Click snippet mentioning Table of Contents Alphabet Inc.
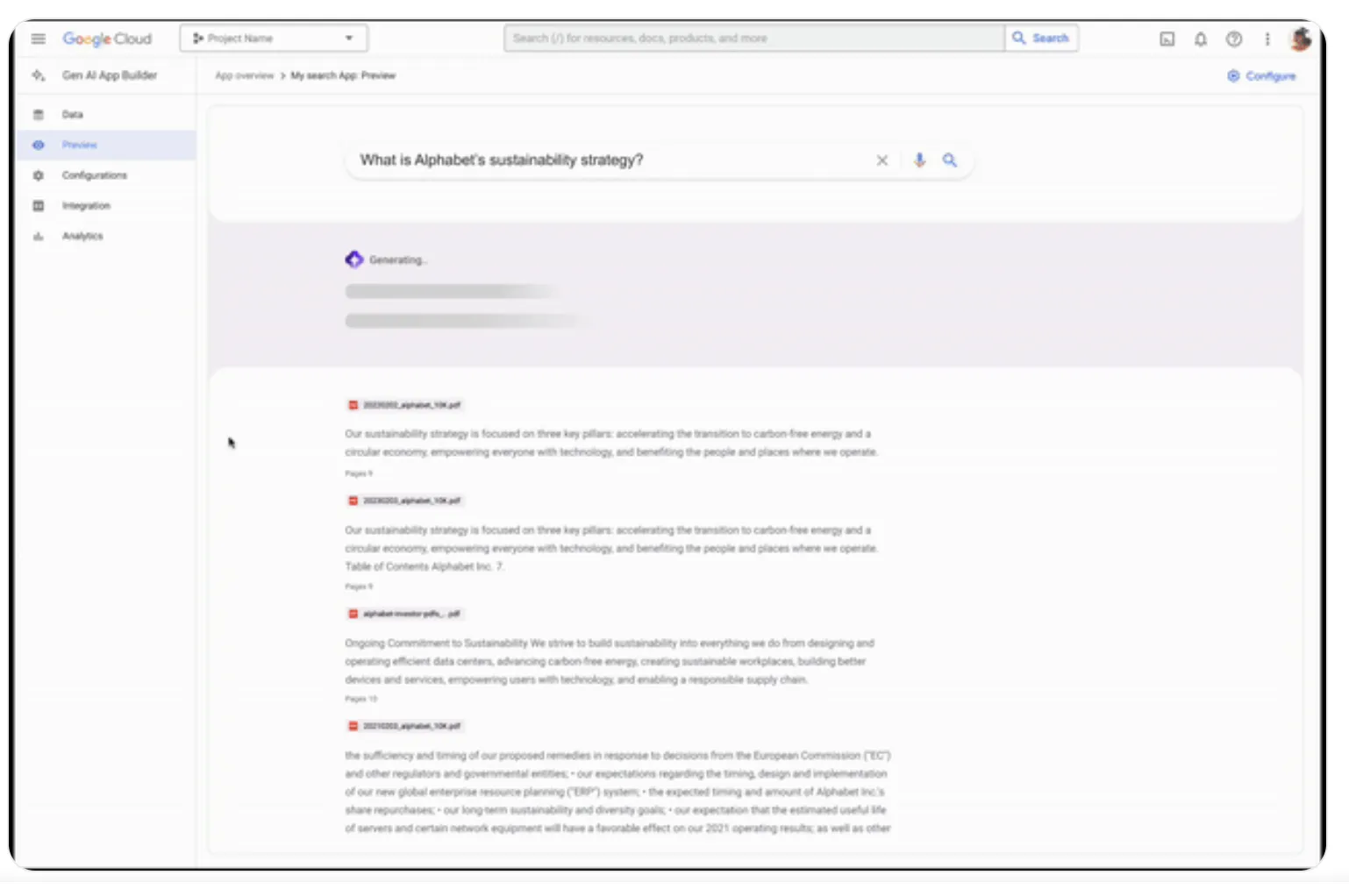Image resolution: width=1349 pixels, height=896 pixels. pyautogui.click(x=611, y=548)
